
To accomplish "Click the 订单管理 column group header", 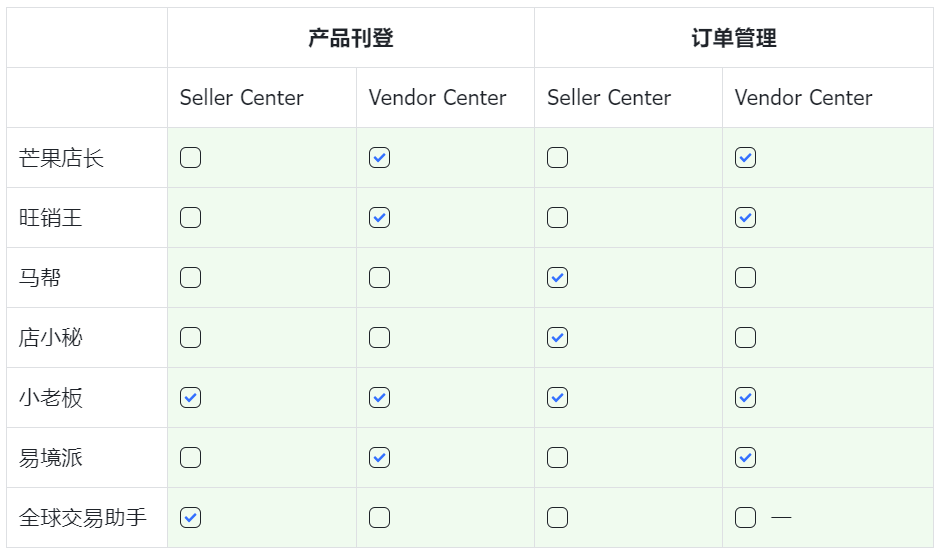I will 734,38.
